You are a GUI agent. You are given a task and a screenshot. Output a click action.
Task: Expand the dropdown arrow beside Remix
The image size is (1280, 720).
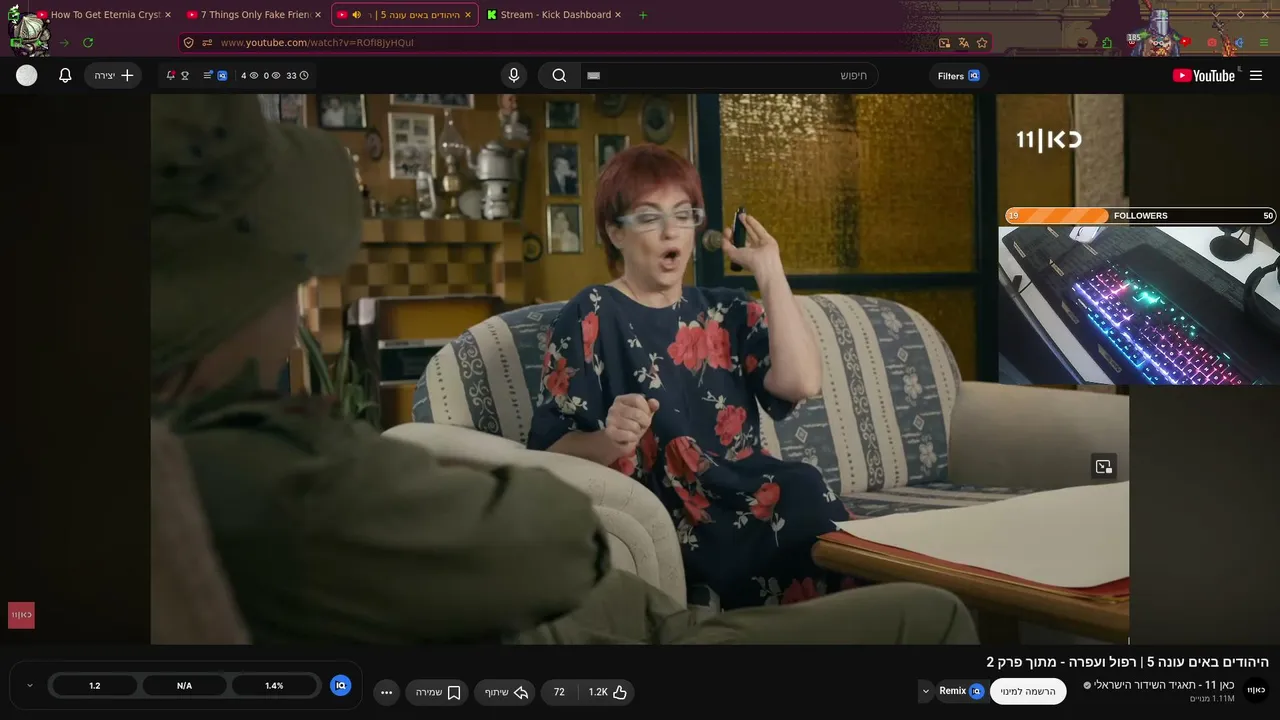click(x=925, y=691)
